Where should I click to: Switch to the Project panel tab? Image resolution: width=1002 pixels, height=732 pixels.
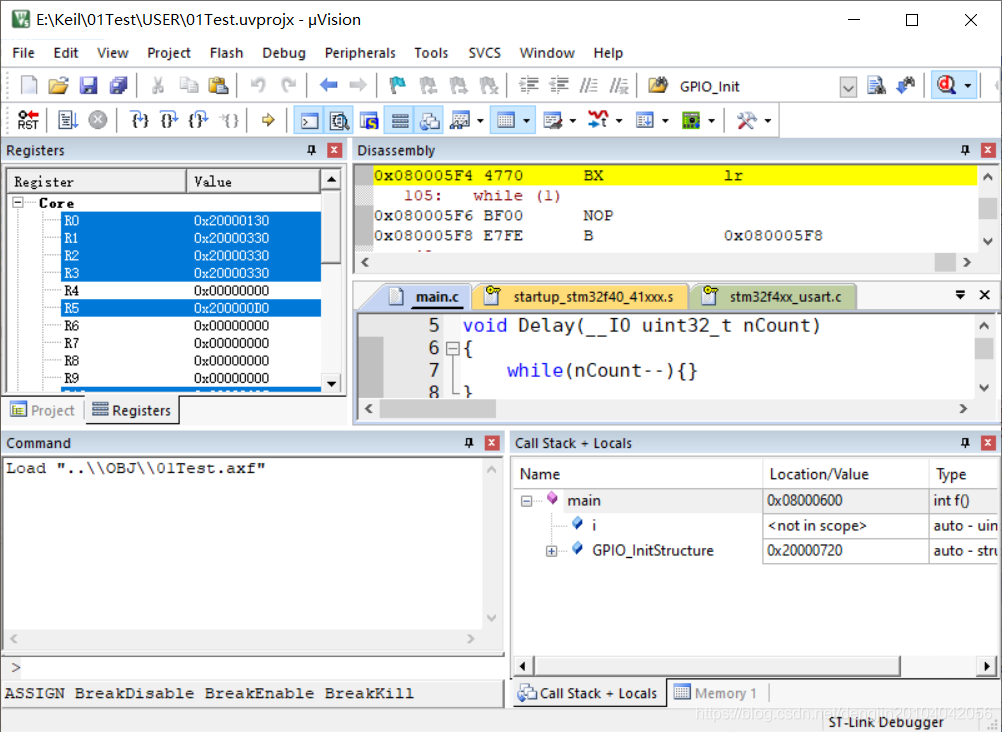coord(43,410)
